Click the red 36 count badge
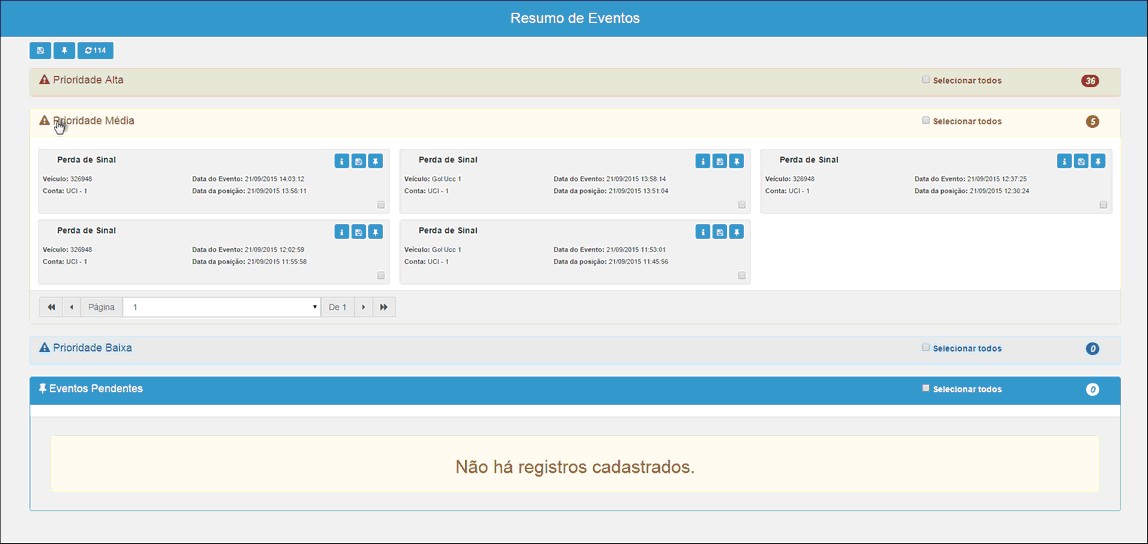This screenshot has width=1148, height=544. click(1090, 81)
